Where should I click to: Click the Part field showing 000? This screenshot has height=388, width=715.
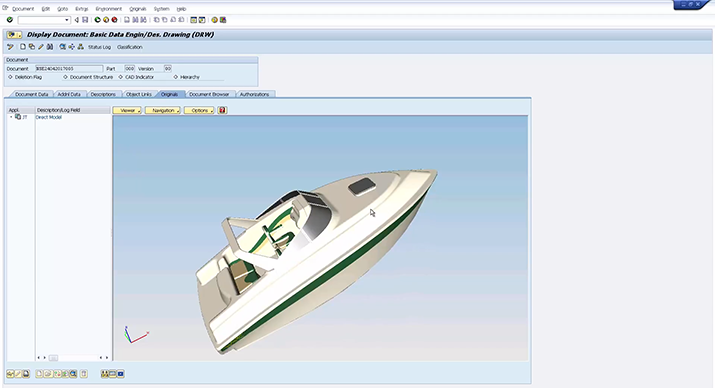pos(130,68)
